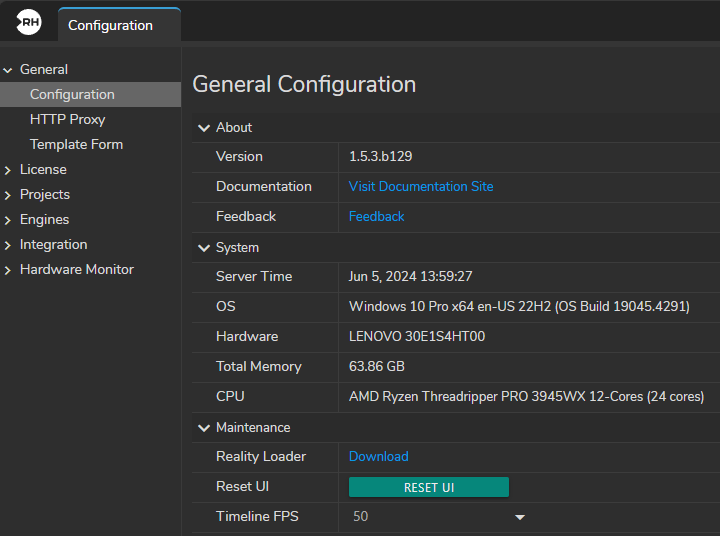Expand the Hardware Monitor section
This screenshot has width=720, height=536.
8,270
